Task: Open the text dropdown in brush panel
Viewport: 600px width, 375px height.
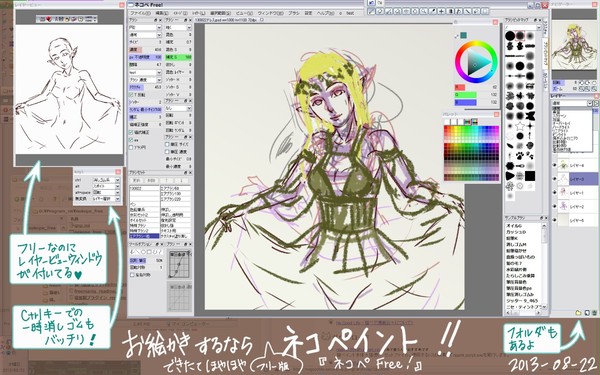Action: pyautogui.click(x=145, y=72)
